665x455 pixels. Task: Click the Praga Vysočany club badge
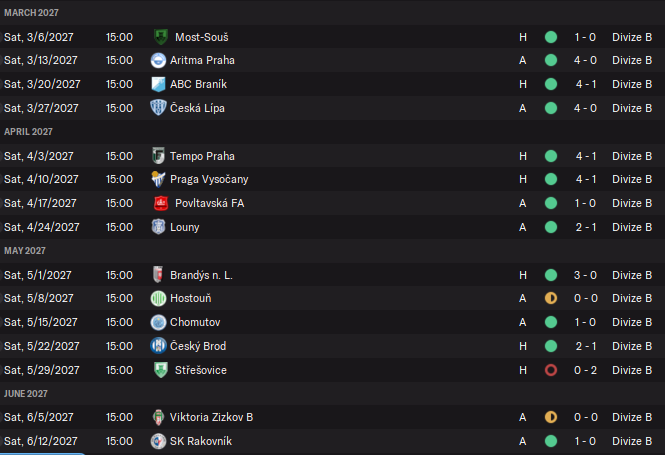tap(158, 179)
